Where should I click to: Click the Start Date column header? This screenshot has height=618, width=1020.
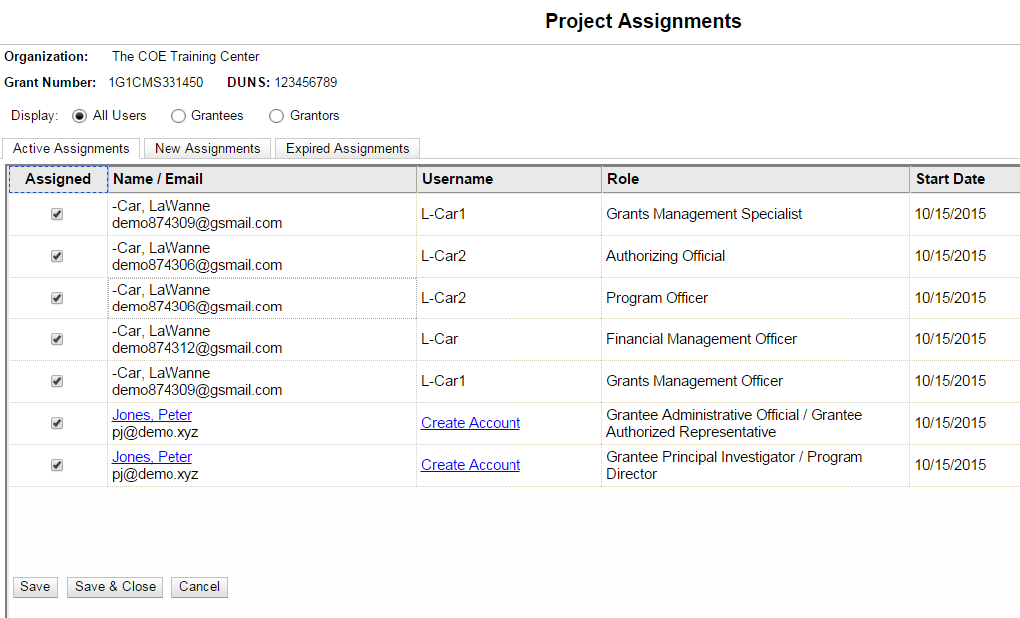click(950, 179)
